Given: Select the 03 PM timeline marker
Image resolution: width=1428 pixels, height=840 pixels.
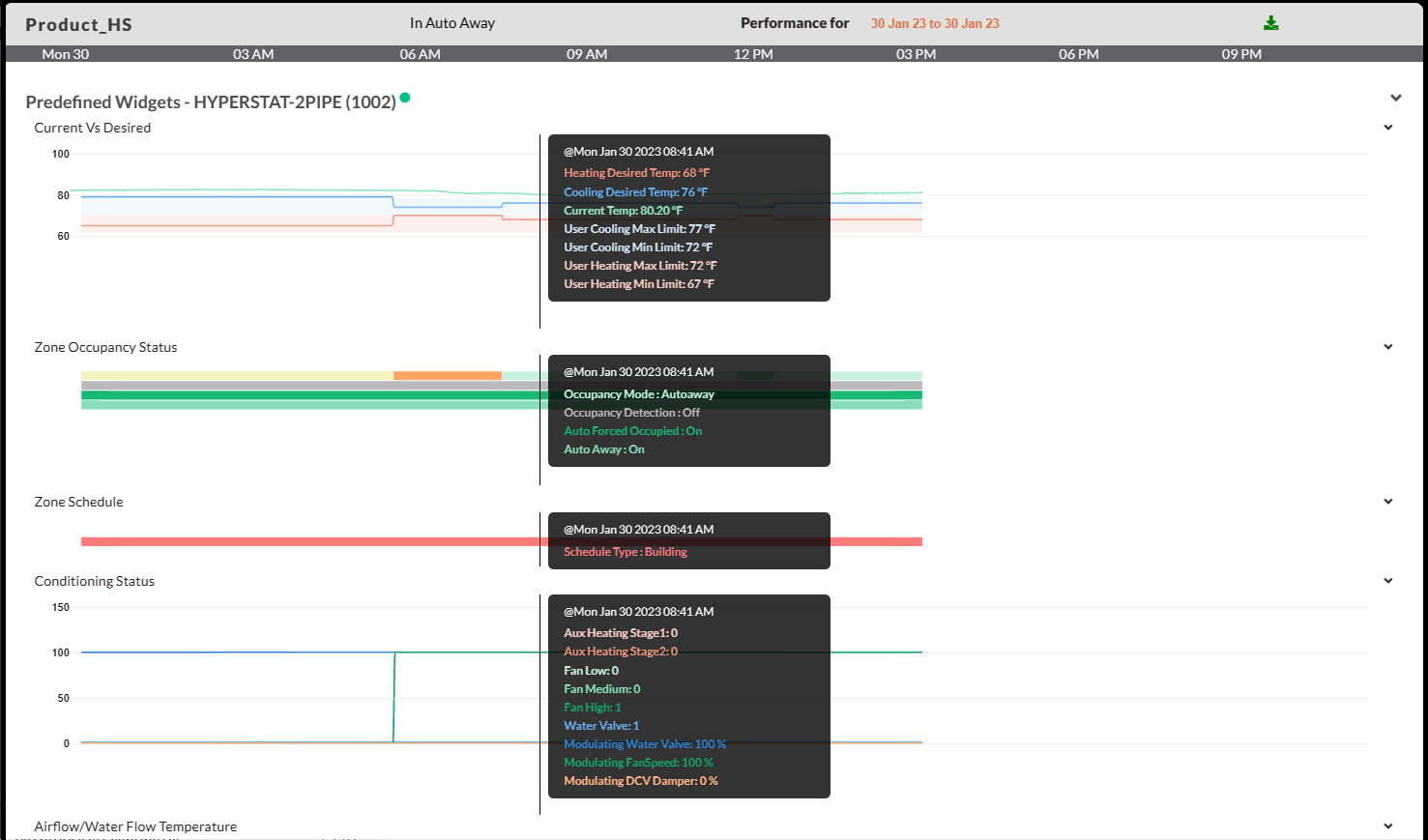Looking at the screenshot, I should (916, 54).
